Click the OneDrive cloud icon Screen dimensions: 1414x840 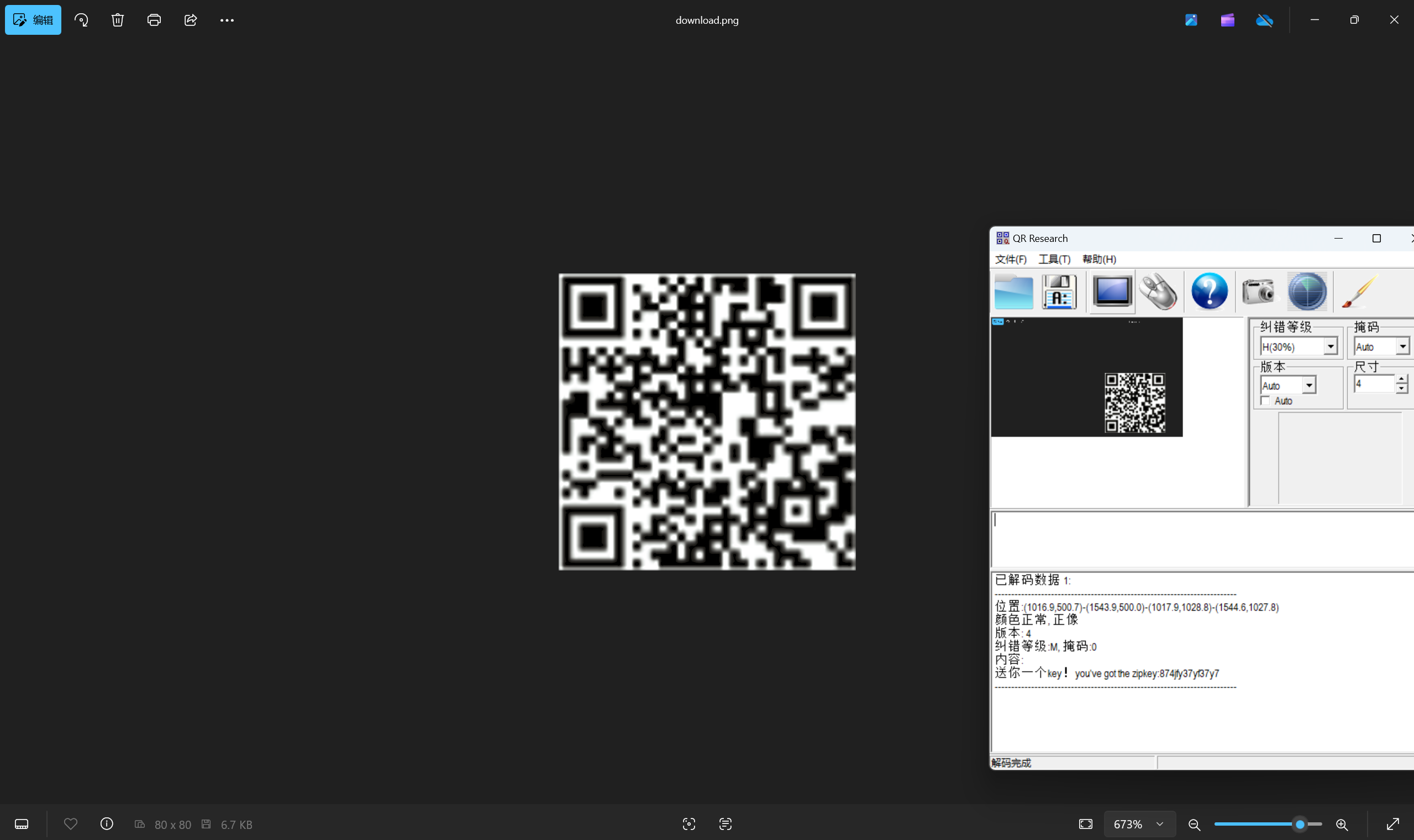coord(1264,20)
